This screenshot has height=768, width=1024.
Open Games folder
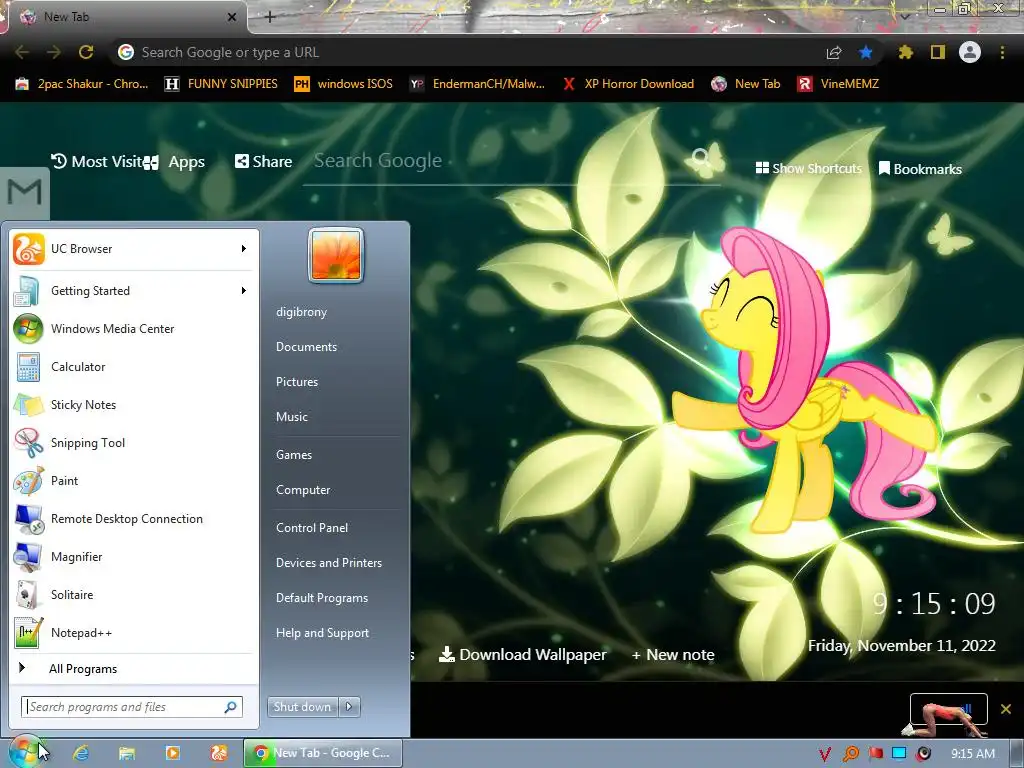point(294,455)
